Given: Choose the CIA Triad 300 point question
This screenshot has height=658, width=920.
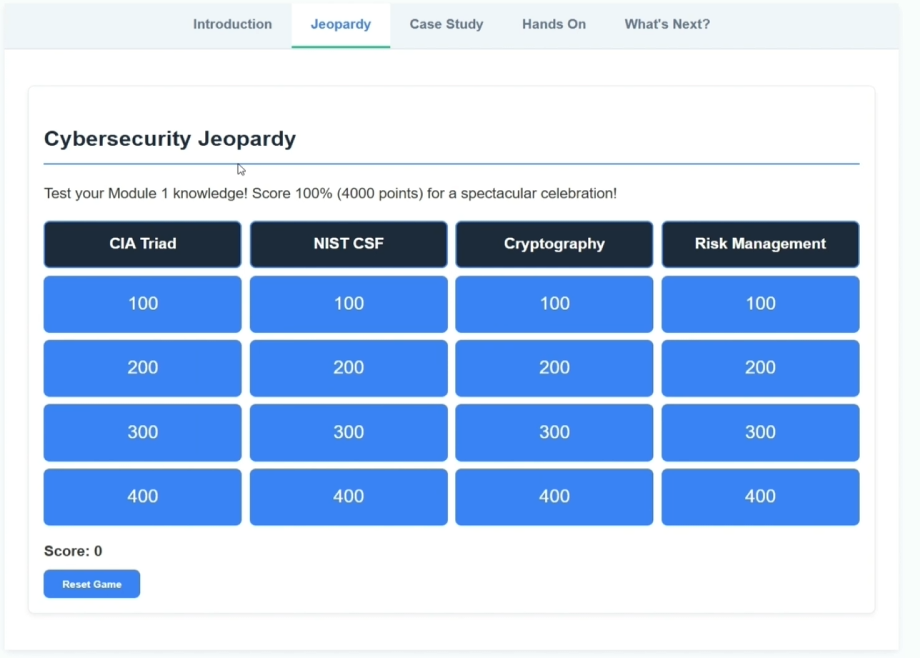Looking at the screenshot, I should tap(143, 432).
